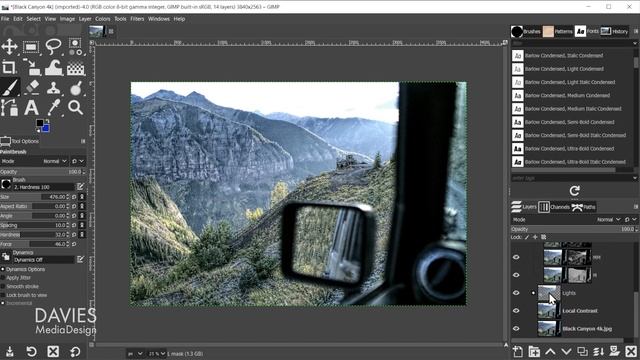640x360 pixels.
Task: Open Layers dock configuration menu
Action: coord(636,207)
